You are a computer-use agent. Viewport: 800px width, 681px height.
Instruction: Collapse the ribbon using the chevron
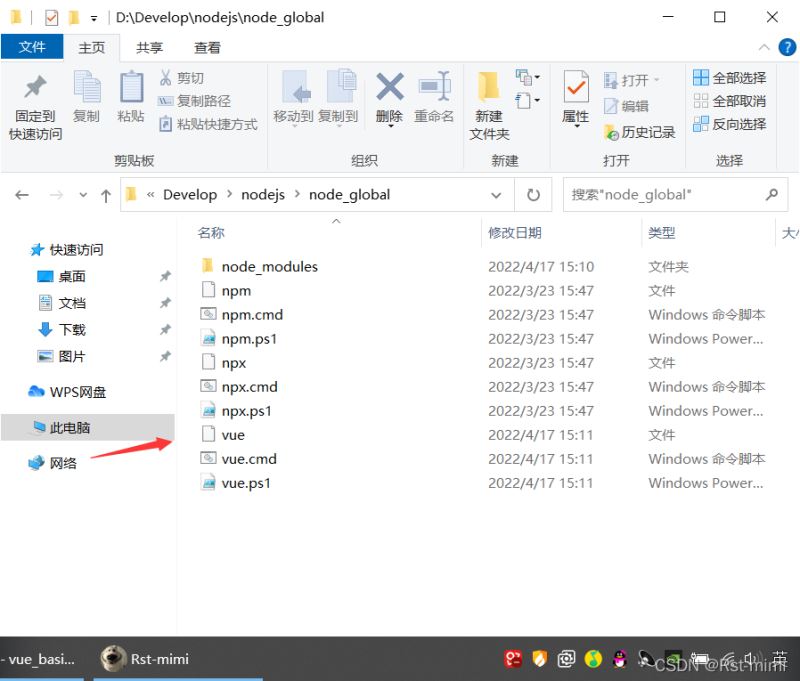pyautogui.click(x=765, y=47)
